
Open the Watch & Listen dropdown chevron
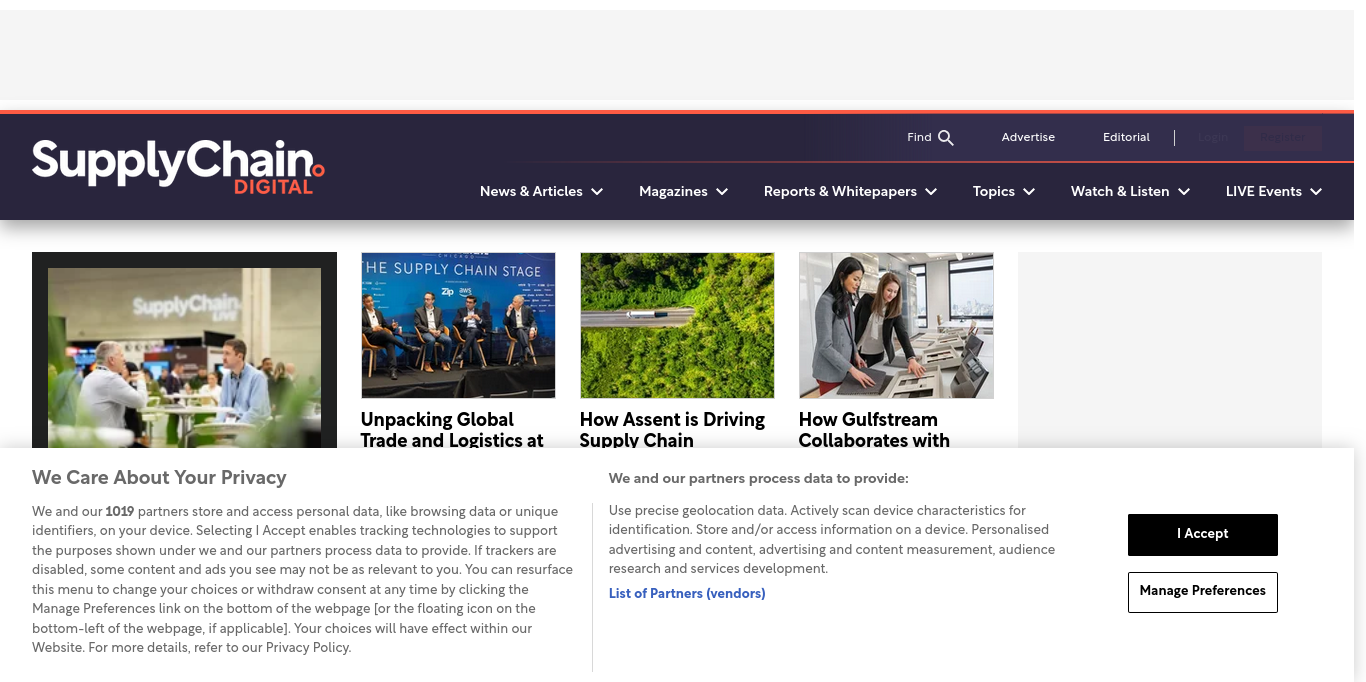[1184, 192]
